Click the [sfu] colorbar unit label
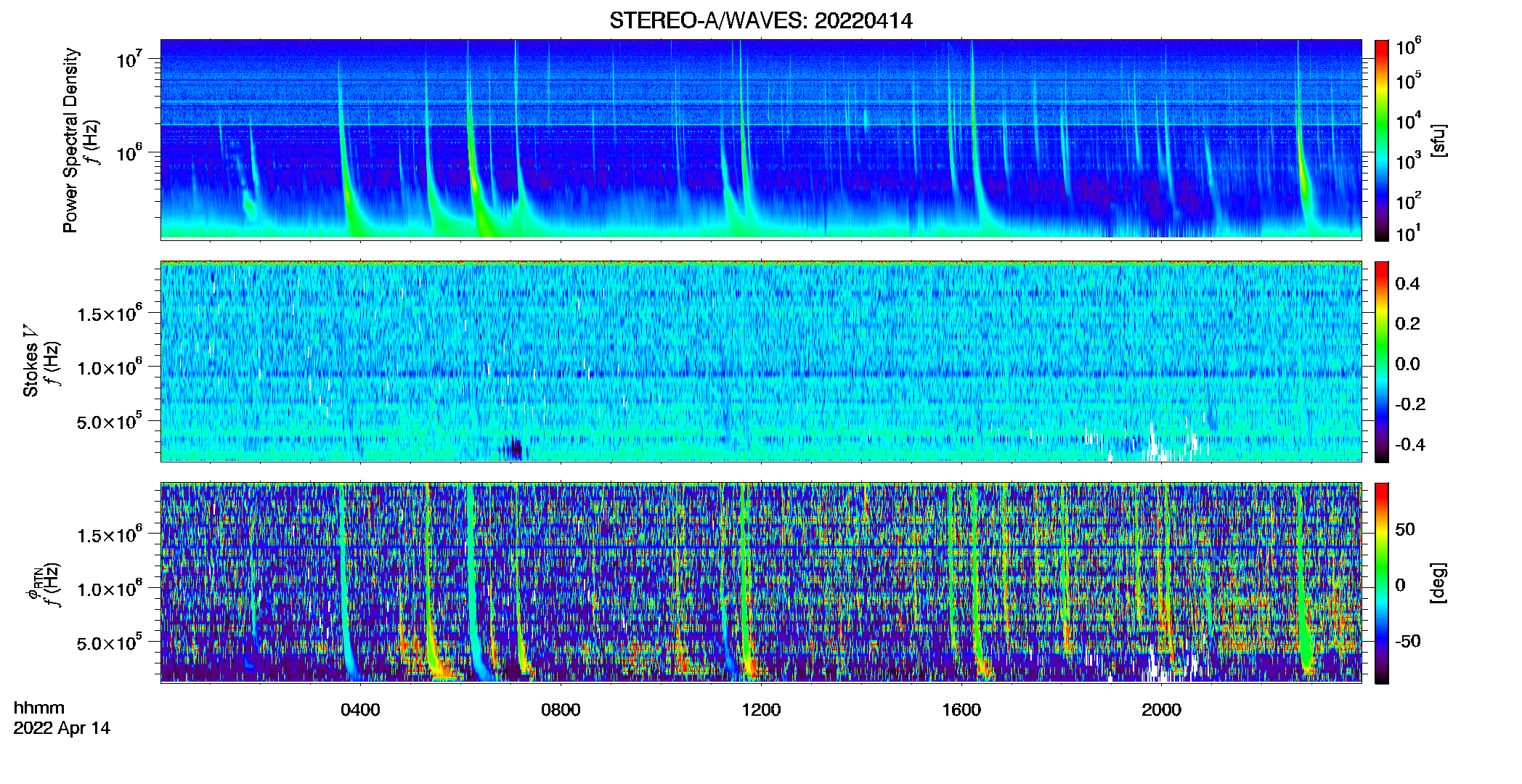 point(1439,140)
